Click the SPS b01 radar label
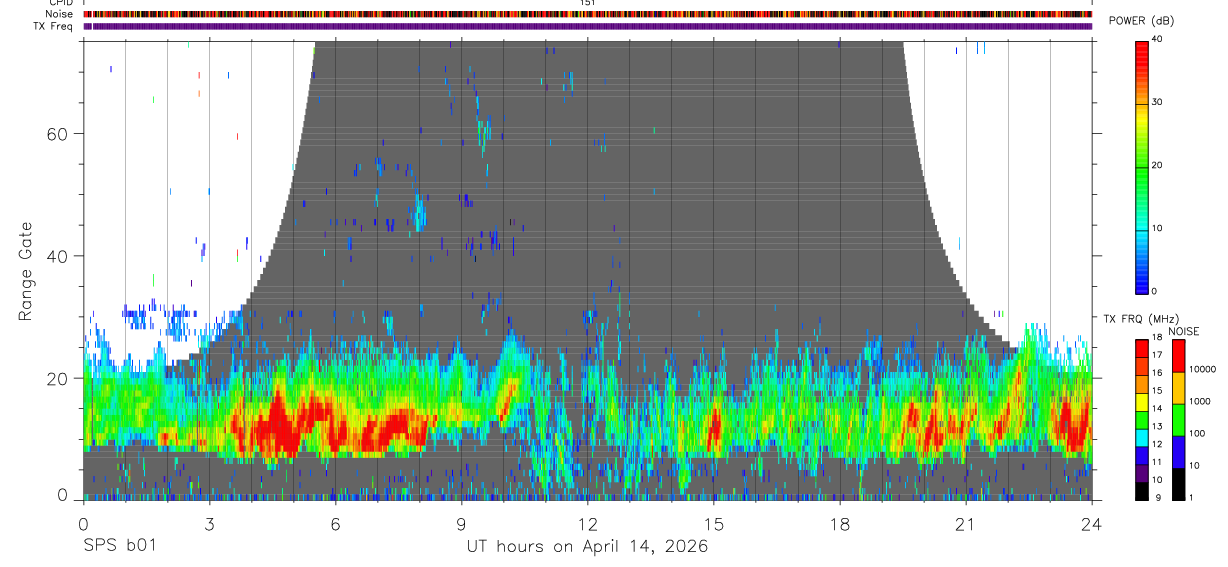Viewport: 1228px width, 567px height. [x=119, y=547]
